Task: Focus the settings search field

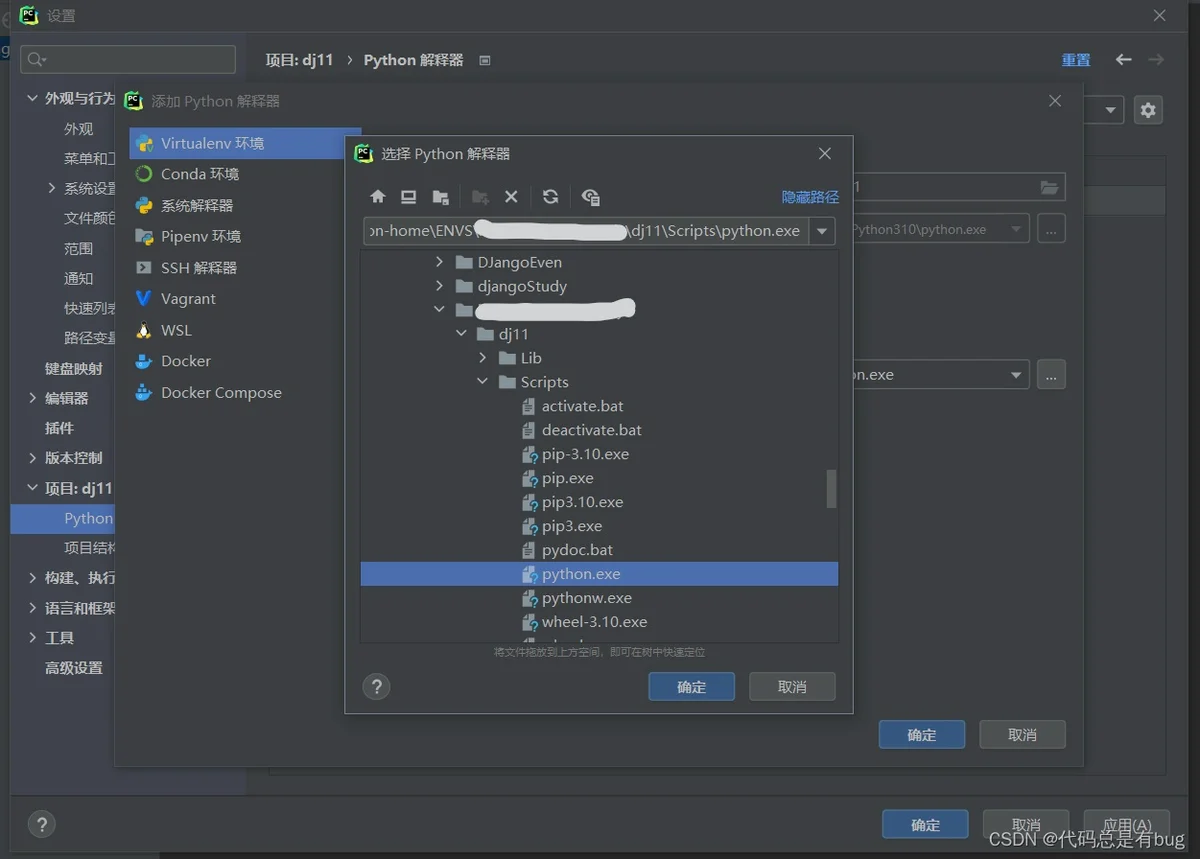Action: [x=128, y=60]
